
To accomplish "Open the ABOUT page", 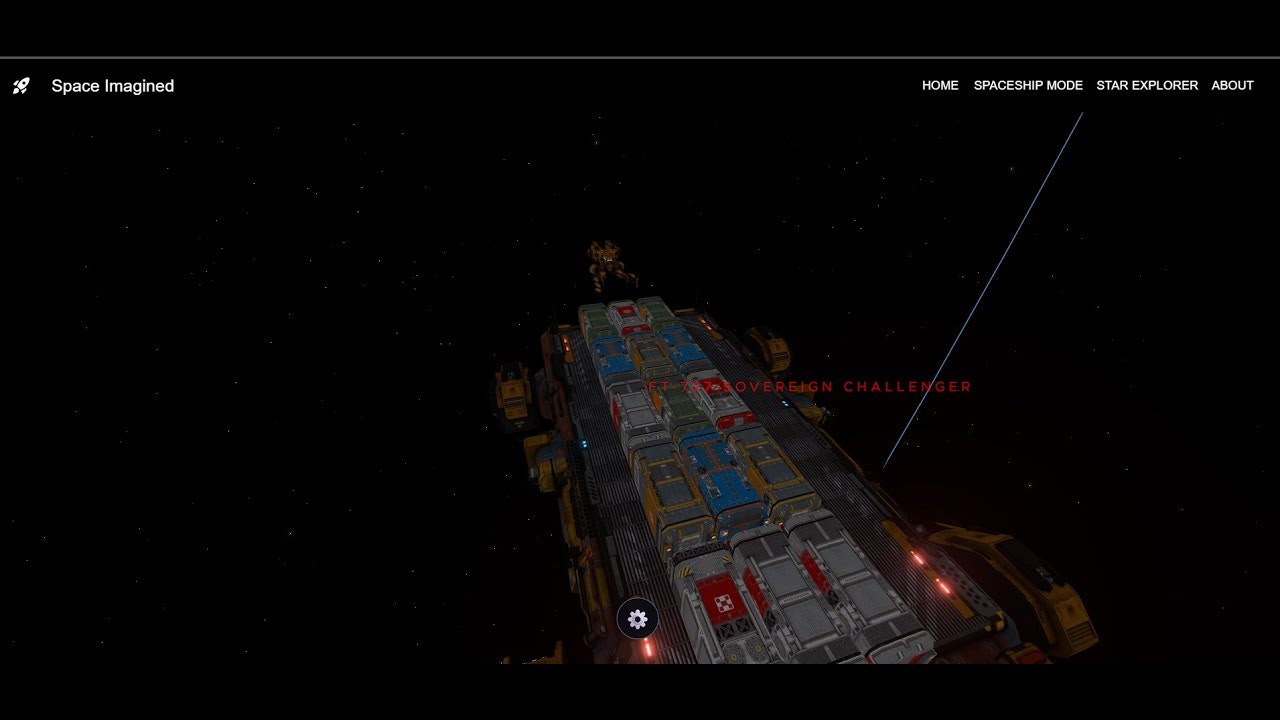I will click(x=1232, y=86).
